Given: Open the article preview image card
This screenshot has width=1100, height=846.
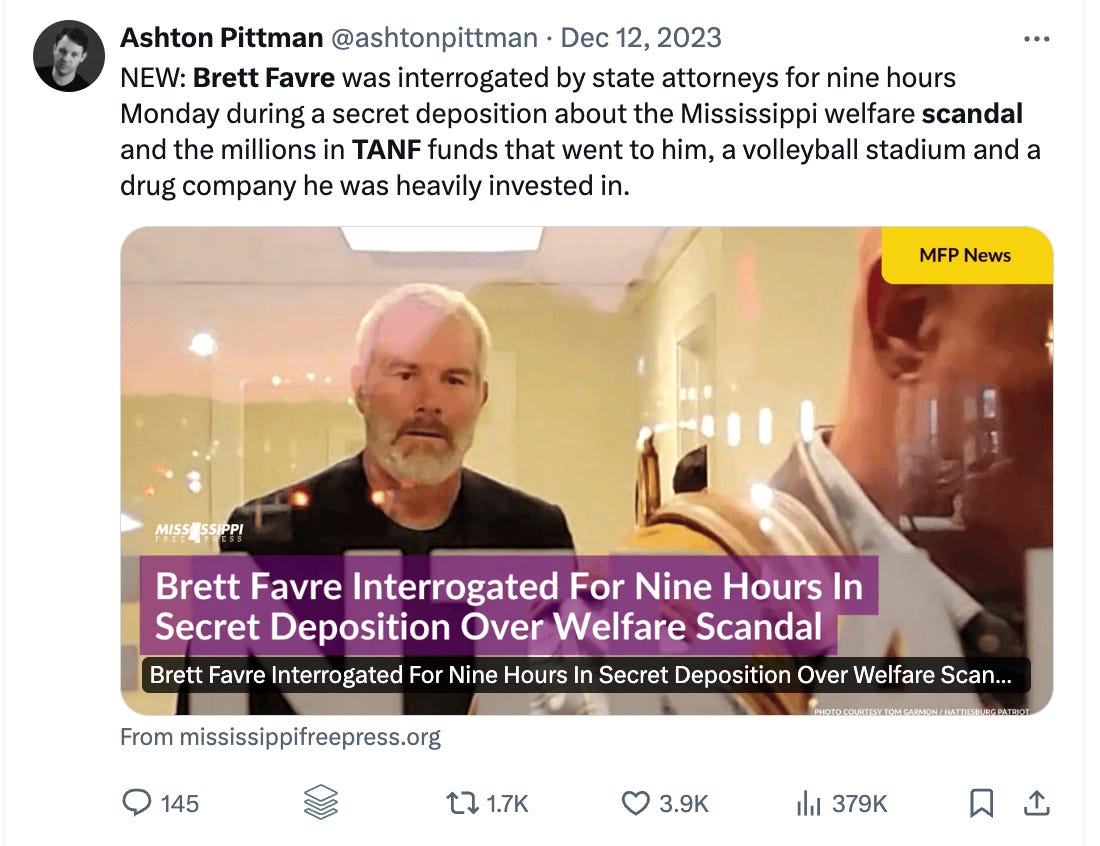Looking at the screenshot, I should (586, 470).
